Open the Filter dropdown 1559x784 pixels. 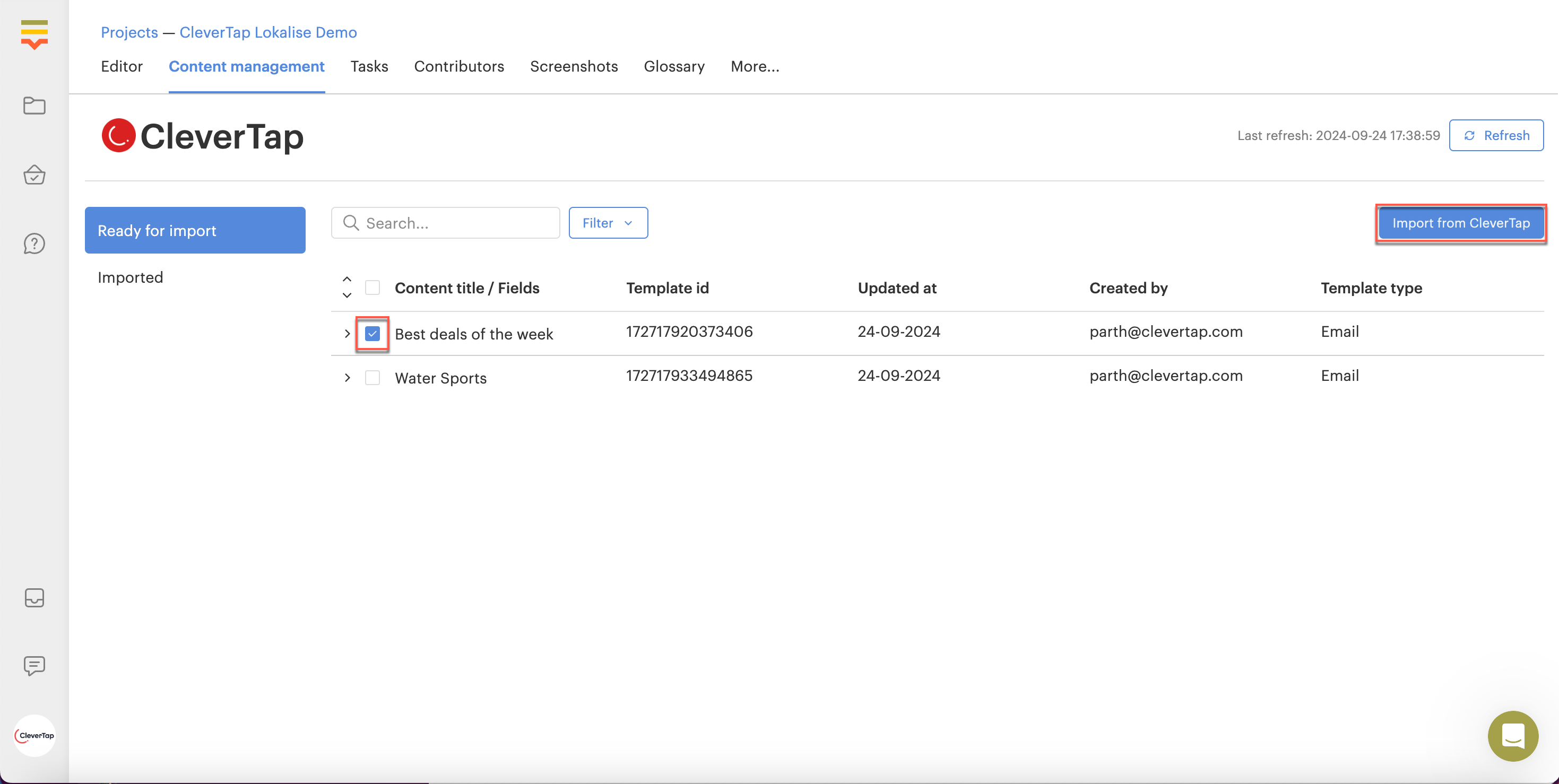click(x=608, y=223)
